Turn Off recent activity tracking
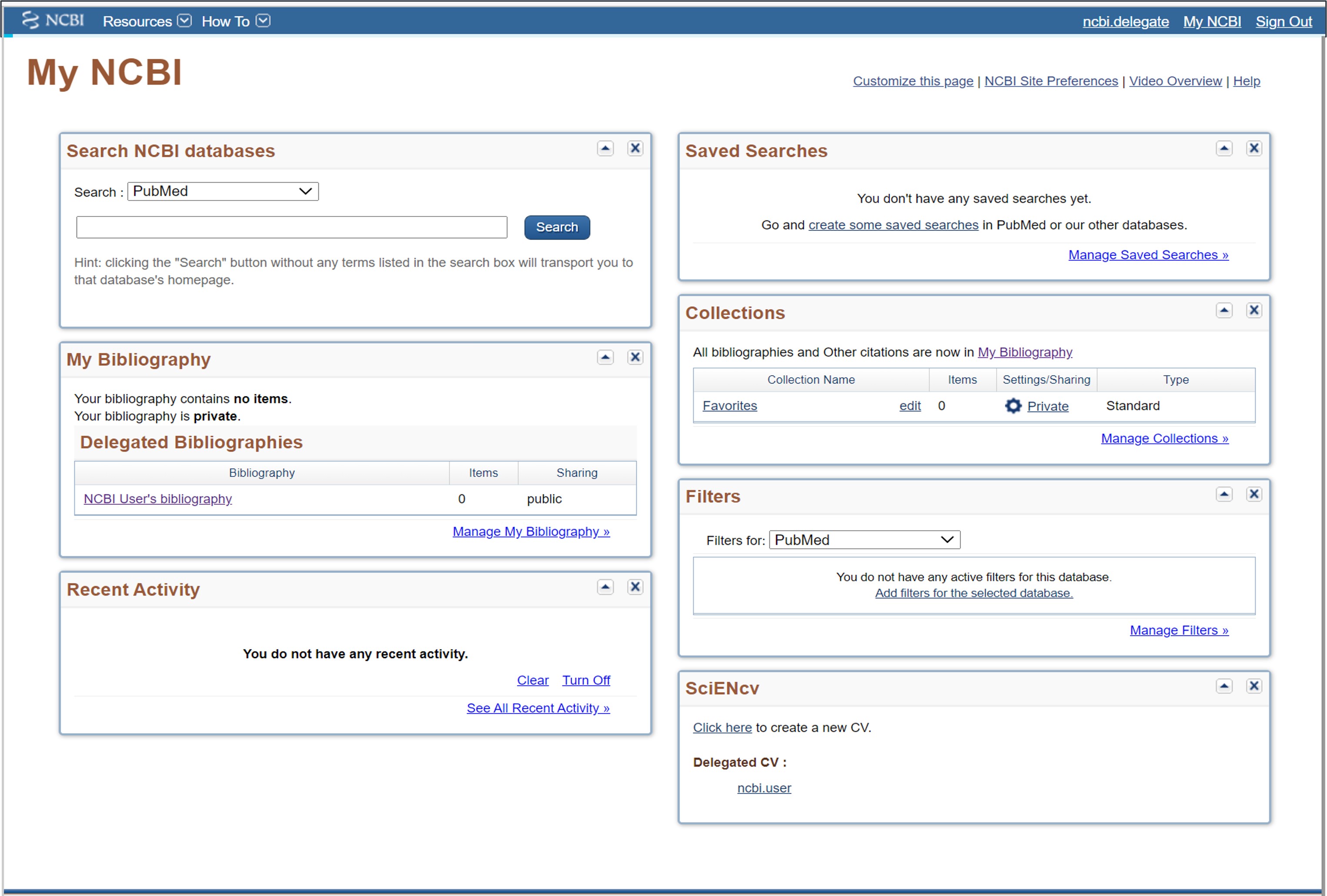 (x=586, y=680)
